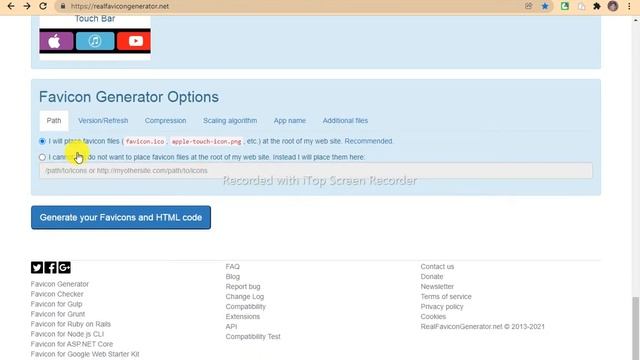Click the Favicon Generator Options heading
The height and width of the screenshot is (360, 640).
129,97
